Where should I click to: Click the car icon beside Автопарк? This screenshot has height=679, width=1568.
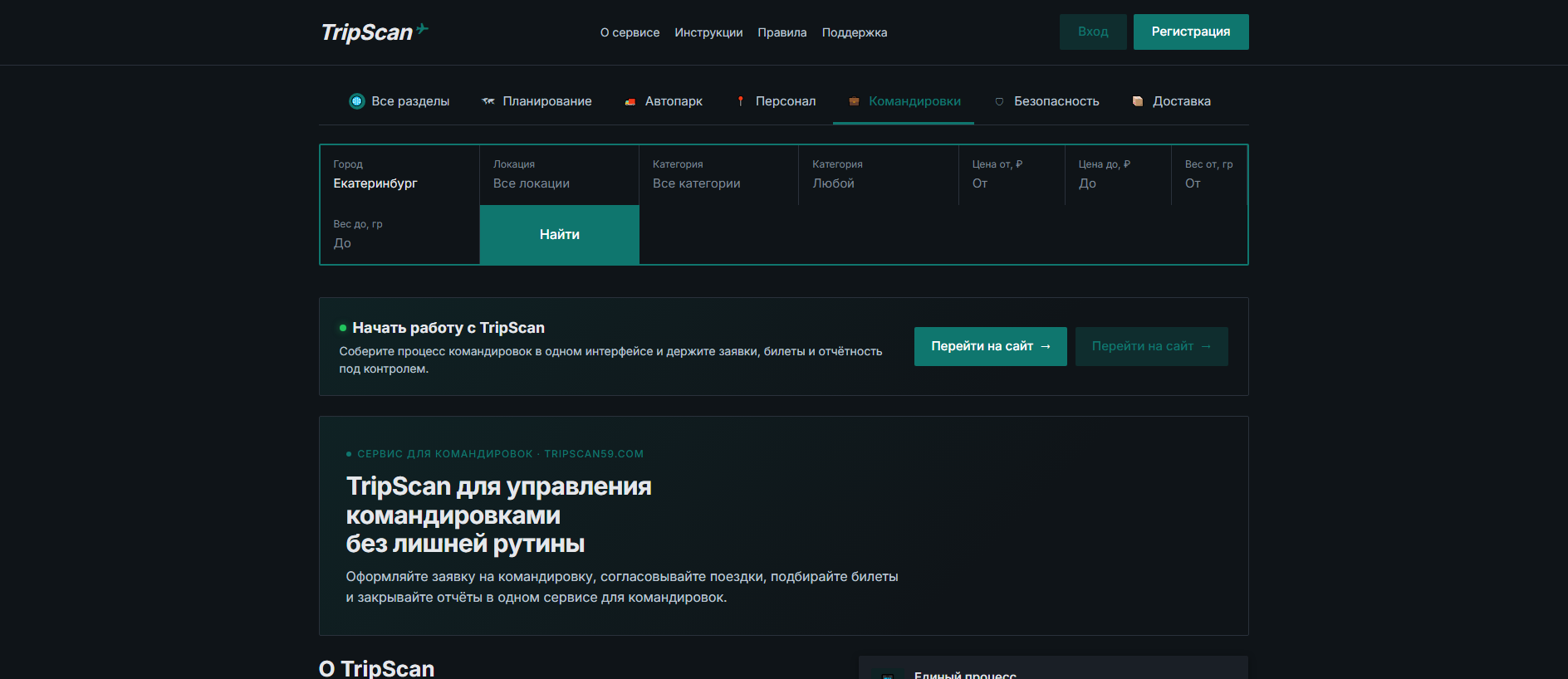tap(630, 101)
